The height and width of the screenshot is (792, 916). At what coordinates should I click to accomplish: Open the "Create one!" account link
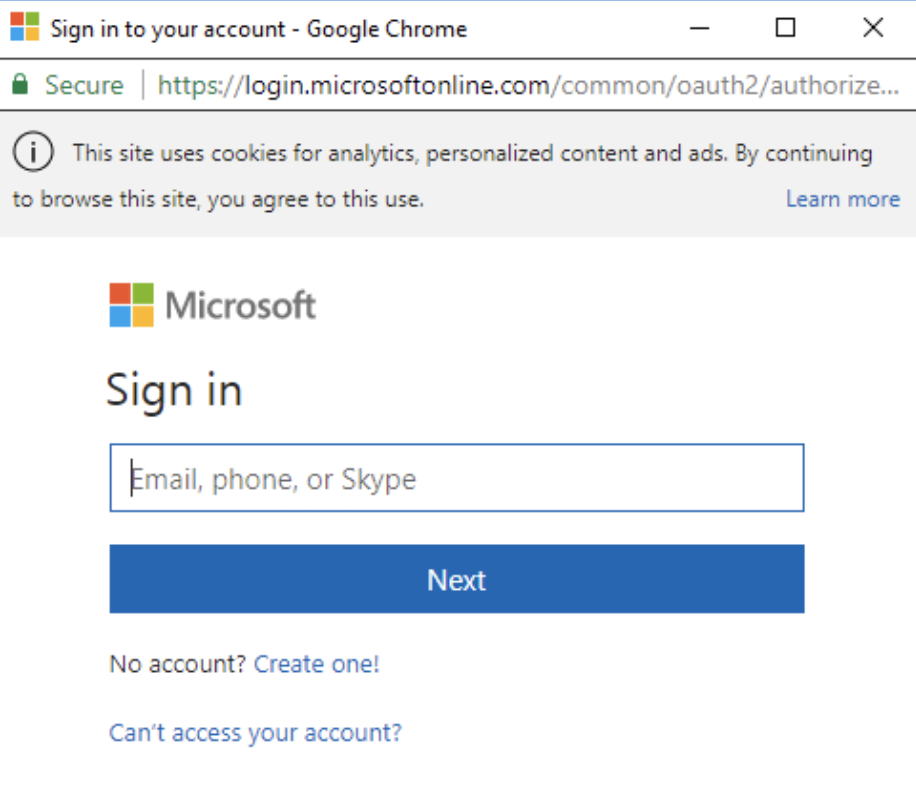317,664
